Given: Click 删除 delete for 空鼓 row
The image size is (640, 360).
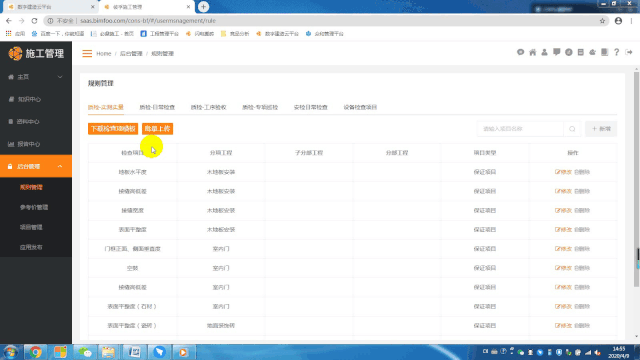Looking at the screenshot, I should tap(582, 268).
